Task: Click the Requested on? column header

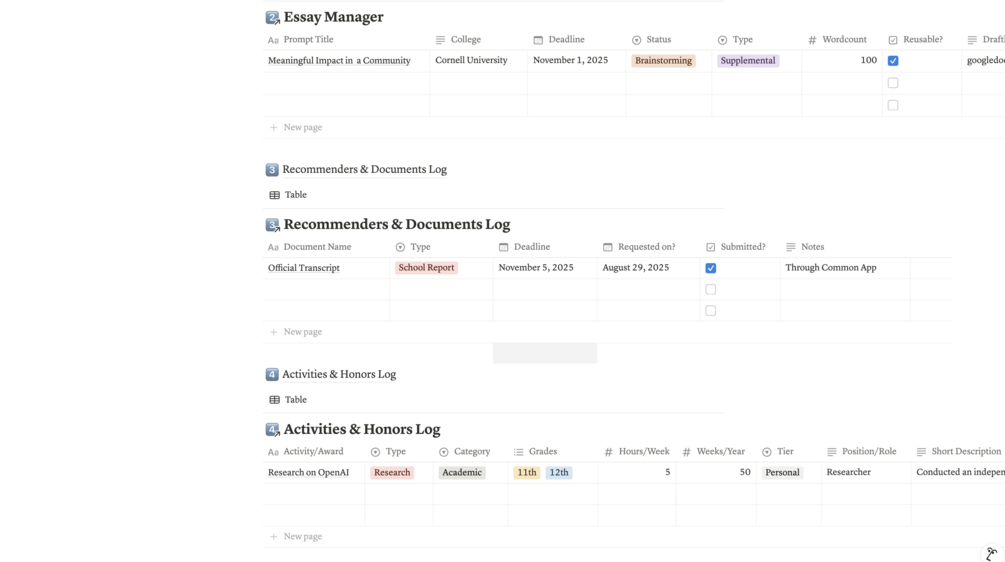Action: point(646,247)
